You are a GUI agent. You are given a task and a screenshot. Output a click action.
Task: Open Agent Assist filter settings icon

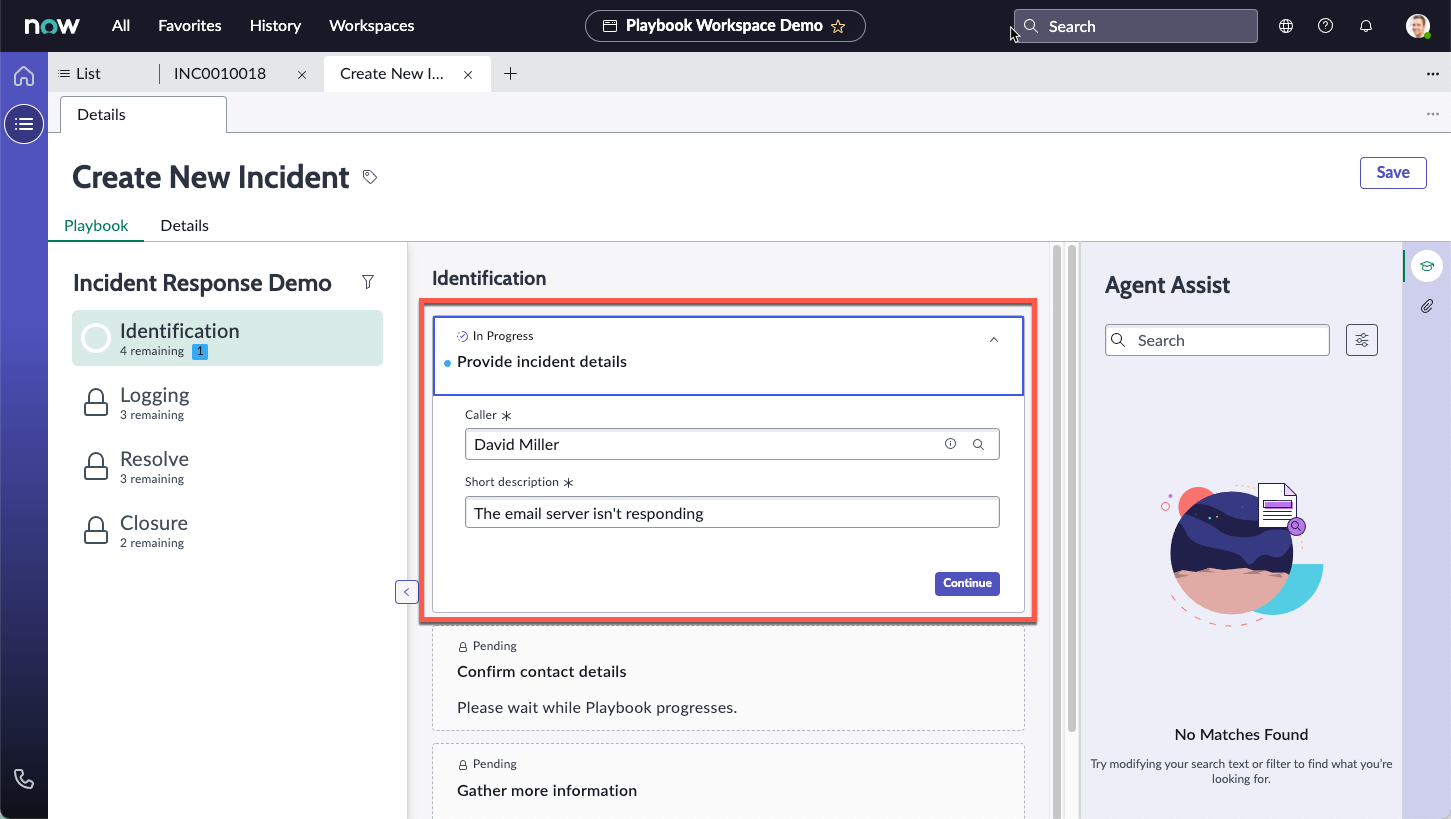tap(1362, 340)
